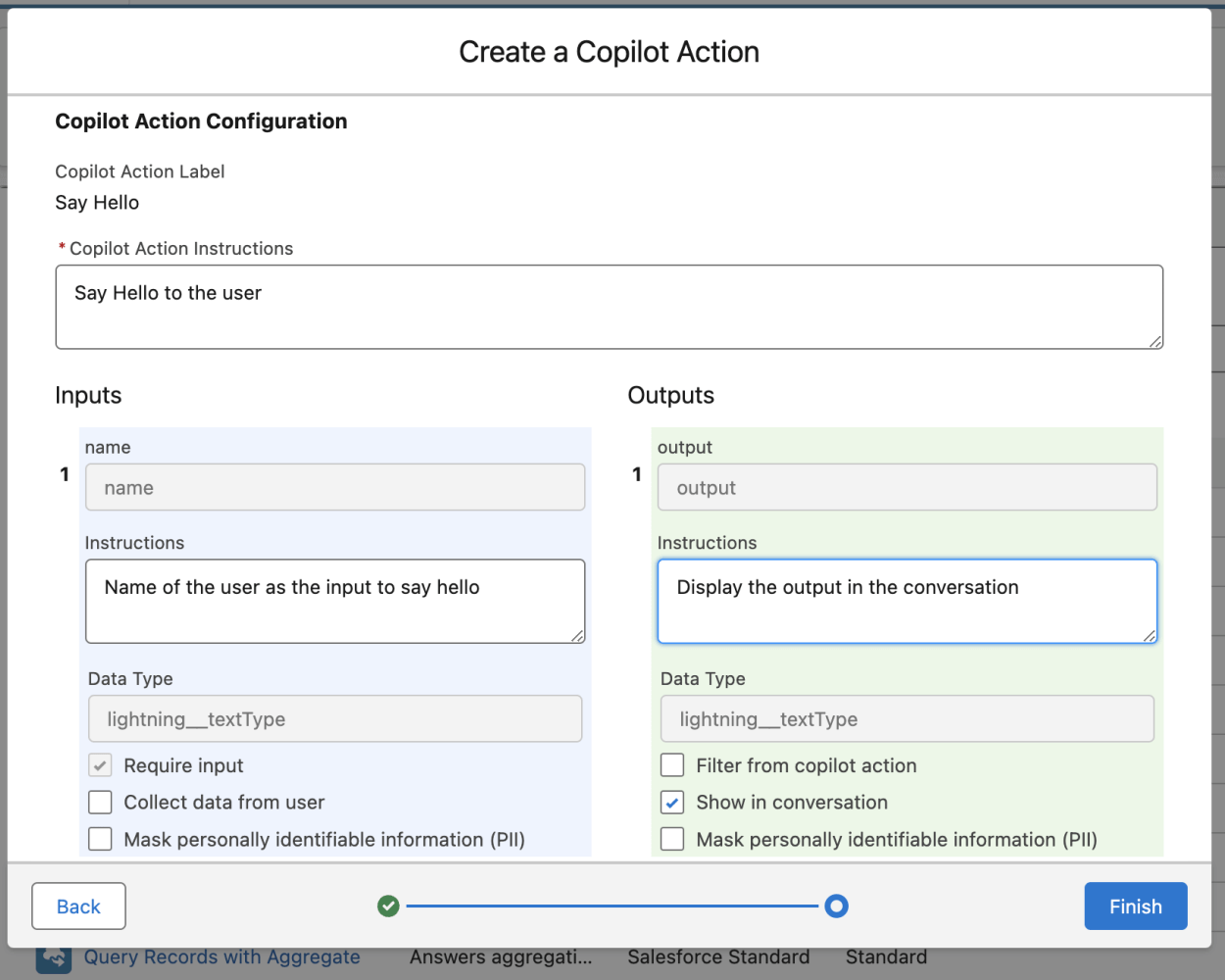Screen dimensions: 1225x980
Task: Click the Say Hello label text
Action: point(97,203)
